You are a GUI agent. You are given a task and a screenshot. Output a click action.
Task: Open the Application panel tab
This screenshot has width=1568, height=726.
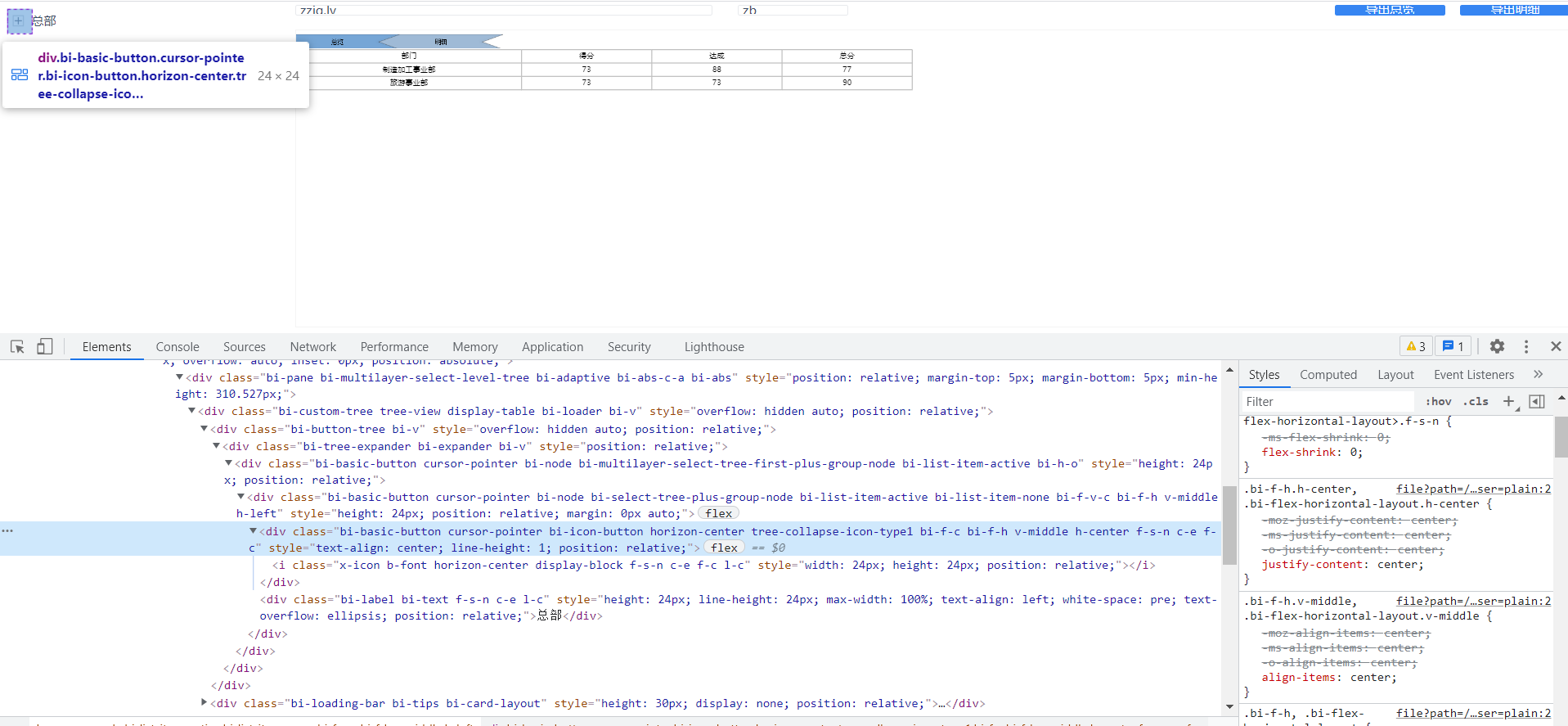coord(553,347)
